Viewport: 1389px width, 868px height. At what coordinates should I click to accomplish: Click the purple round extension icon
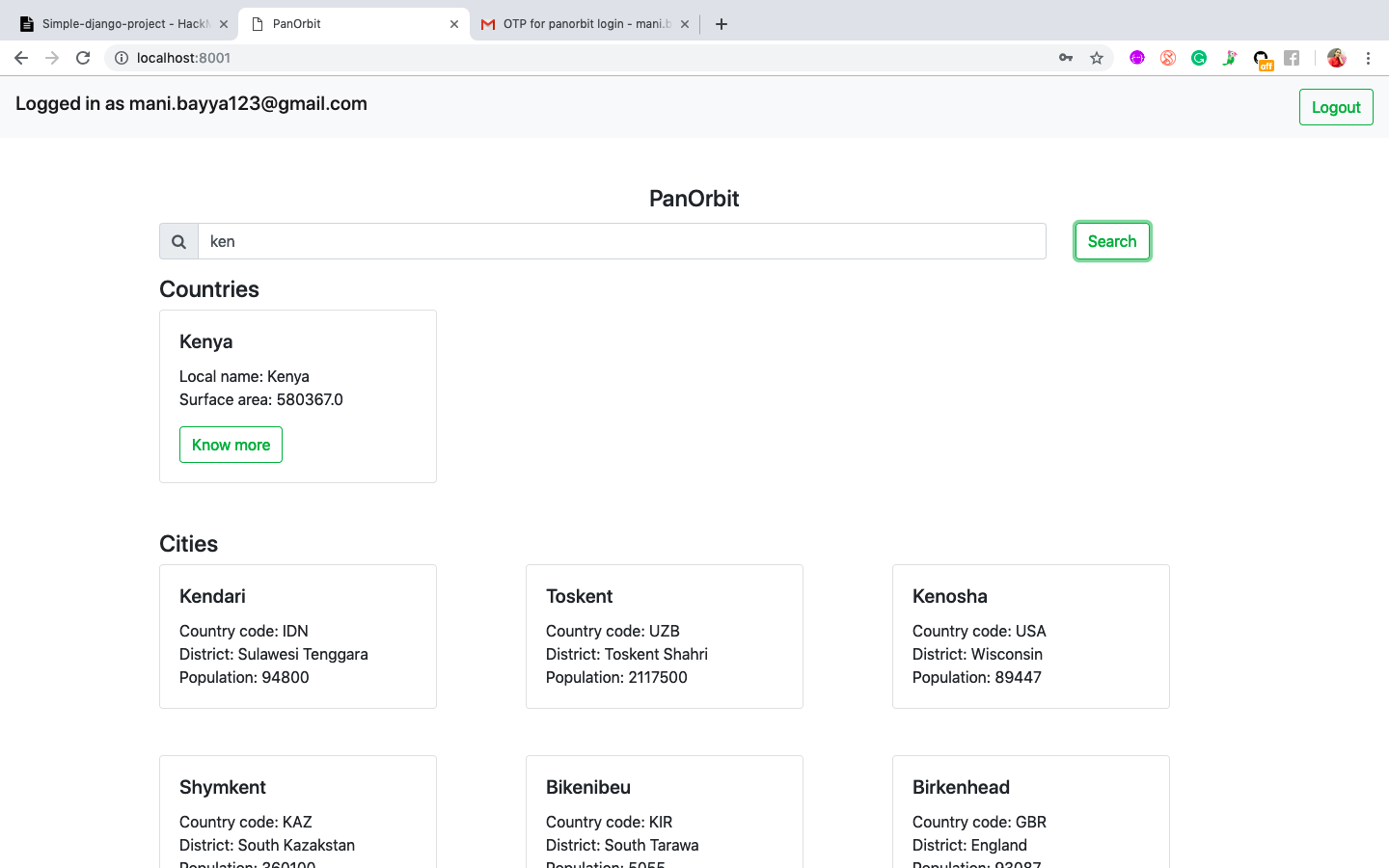click(x=1137, y=58)
